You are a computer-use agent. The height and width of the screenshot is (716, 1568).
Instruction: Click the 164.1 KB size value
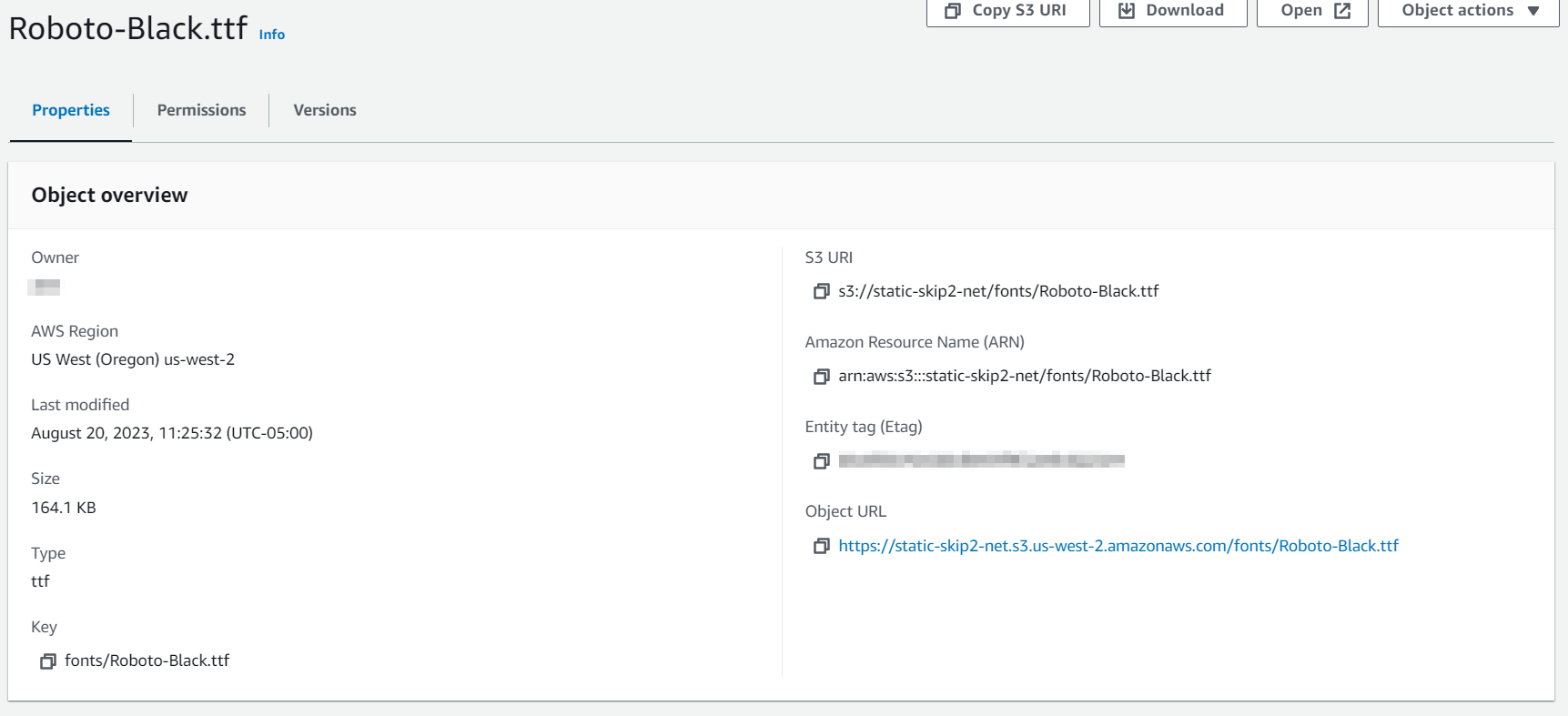pos(64,508)
